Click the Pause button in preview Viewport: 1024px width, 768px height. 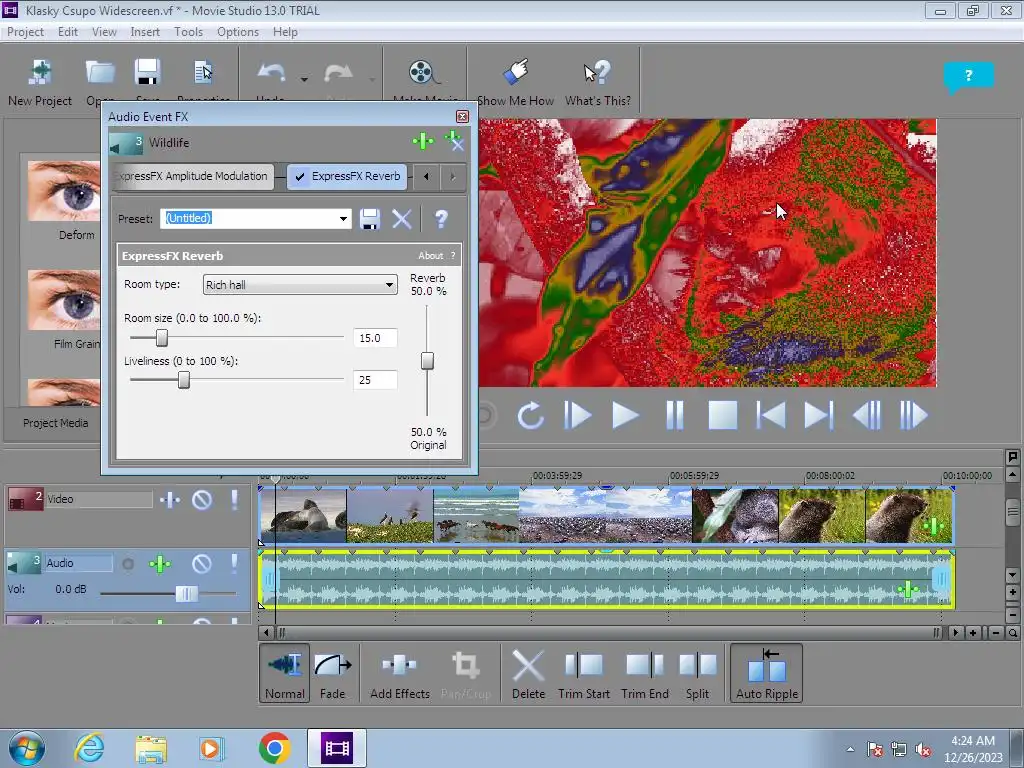[x=675, y=415]
